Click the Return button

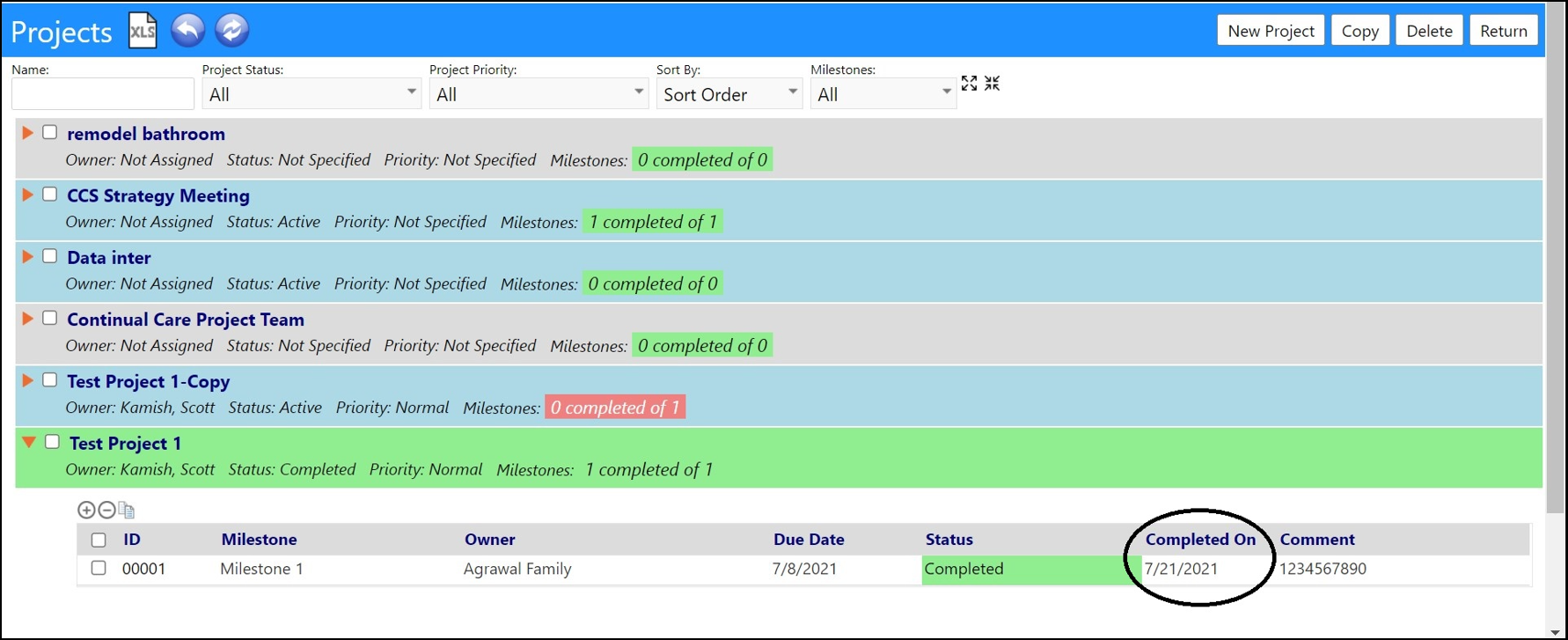click(1504, 31)
